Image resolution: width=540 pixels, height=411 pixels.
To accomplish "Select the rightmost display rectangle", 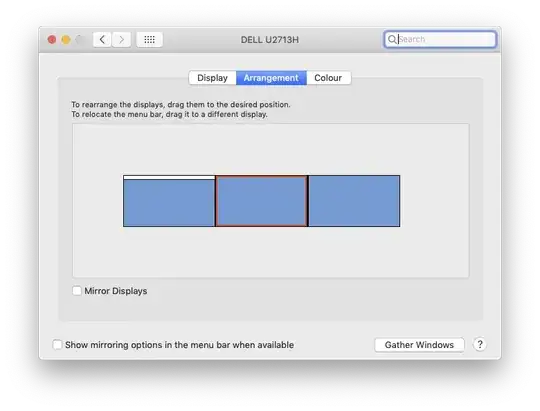I will [354, 201].
